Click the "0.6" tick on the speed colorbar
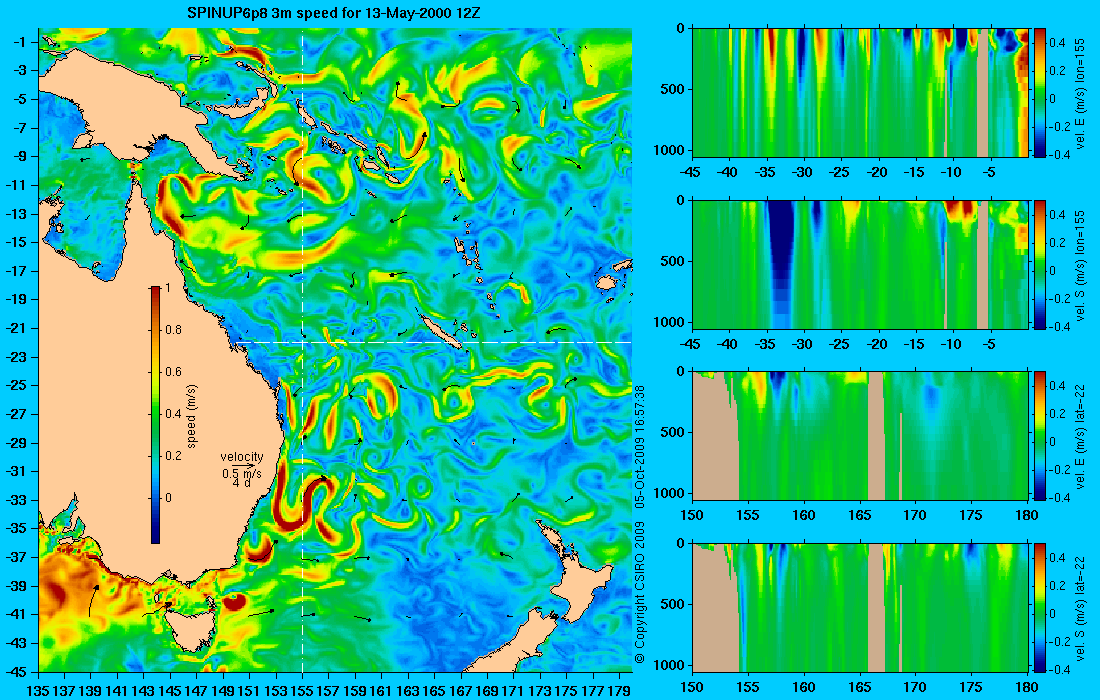The height and width of the screenshot is (700, 1100). point(173,372)
